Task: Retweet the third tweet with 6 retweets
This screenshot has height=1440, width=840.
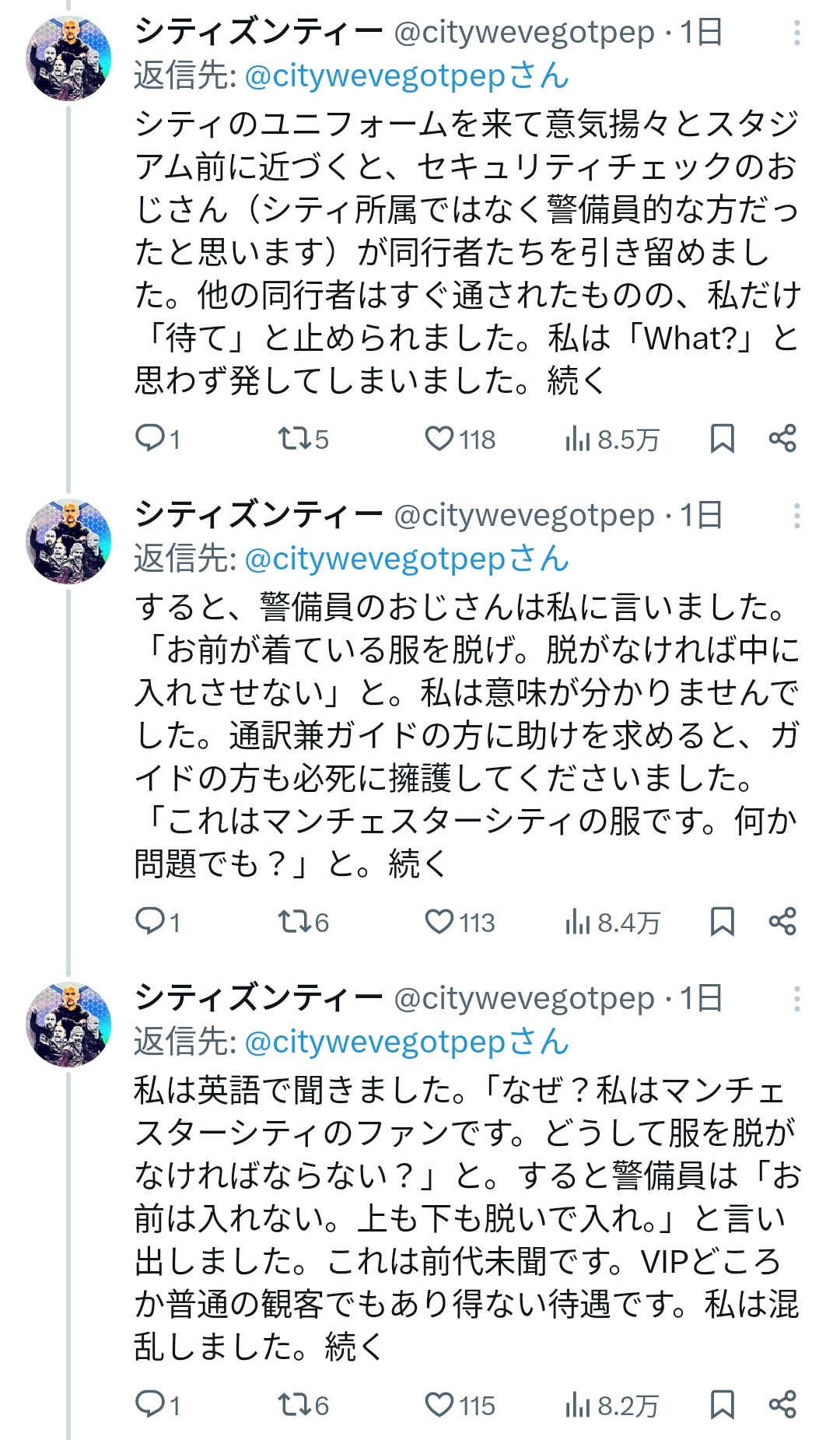Action: (x=295, y=1405)
